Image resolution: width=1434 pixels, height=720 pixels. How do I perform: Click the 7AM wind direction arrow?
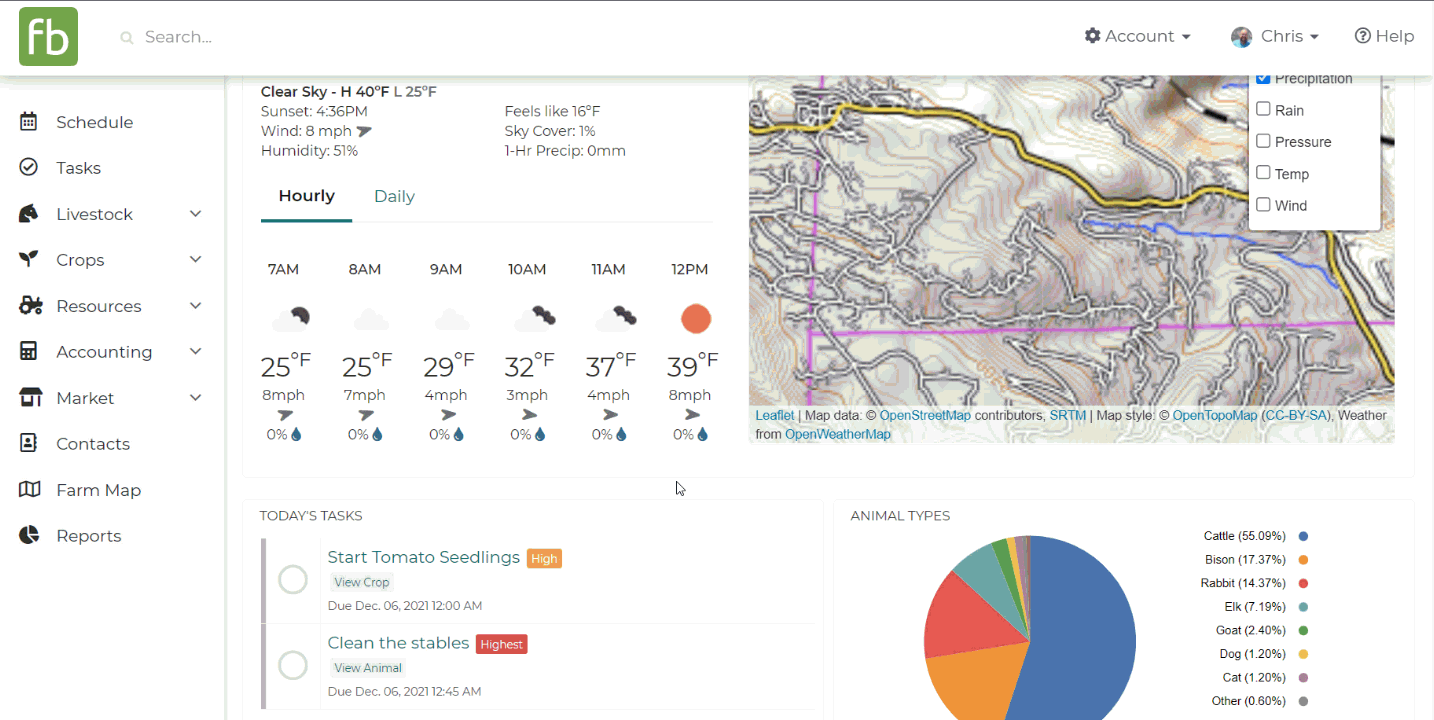285,415
